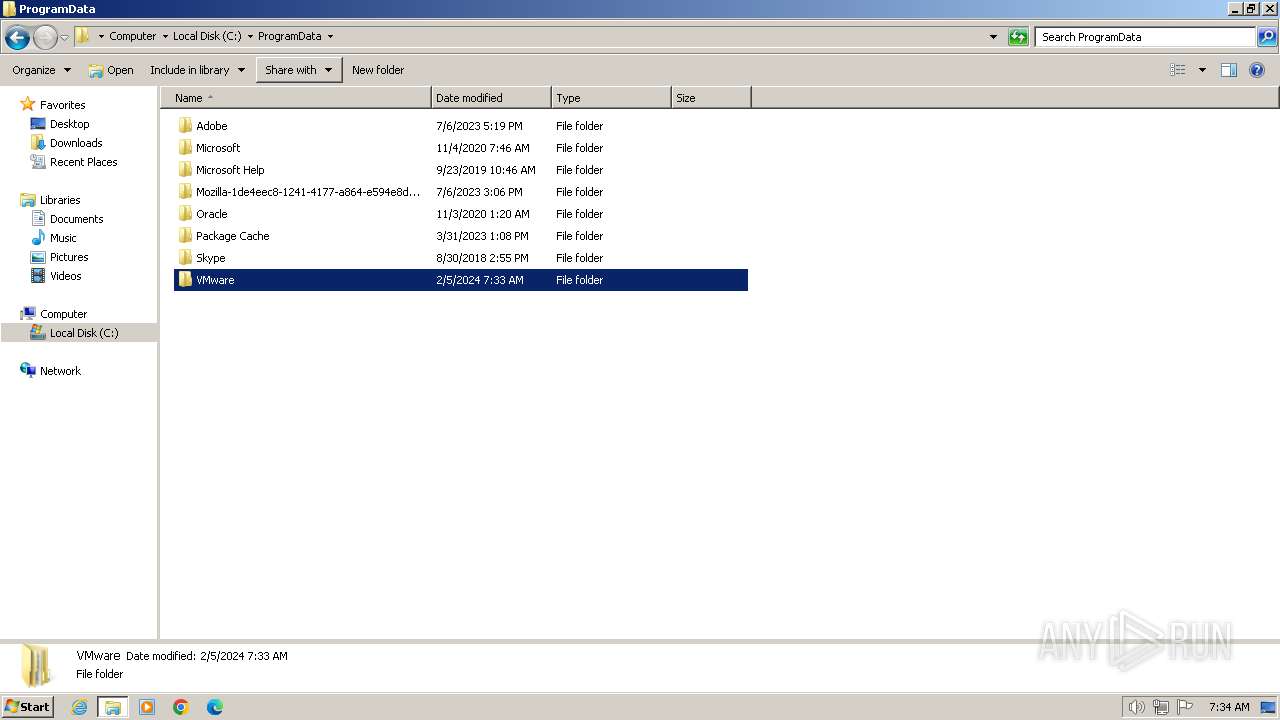Viewport: 1280px width, 720px height.
Task: Select Local Disk (C:) in tree
Action: (x=84, y=333)
